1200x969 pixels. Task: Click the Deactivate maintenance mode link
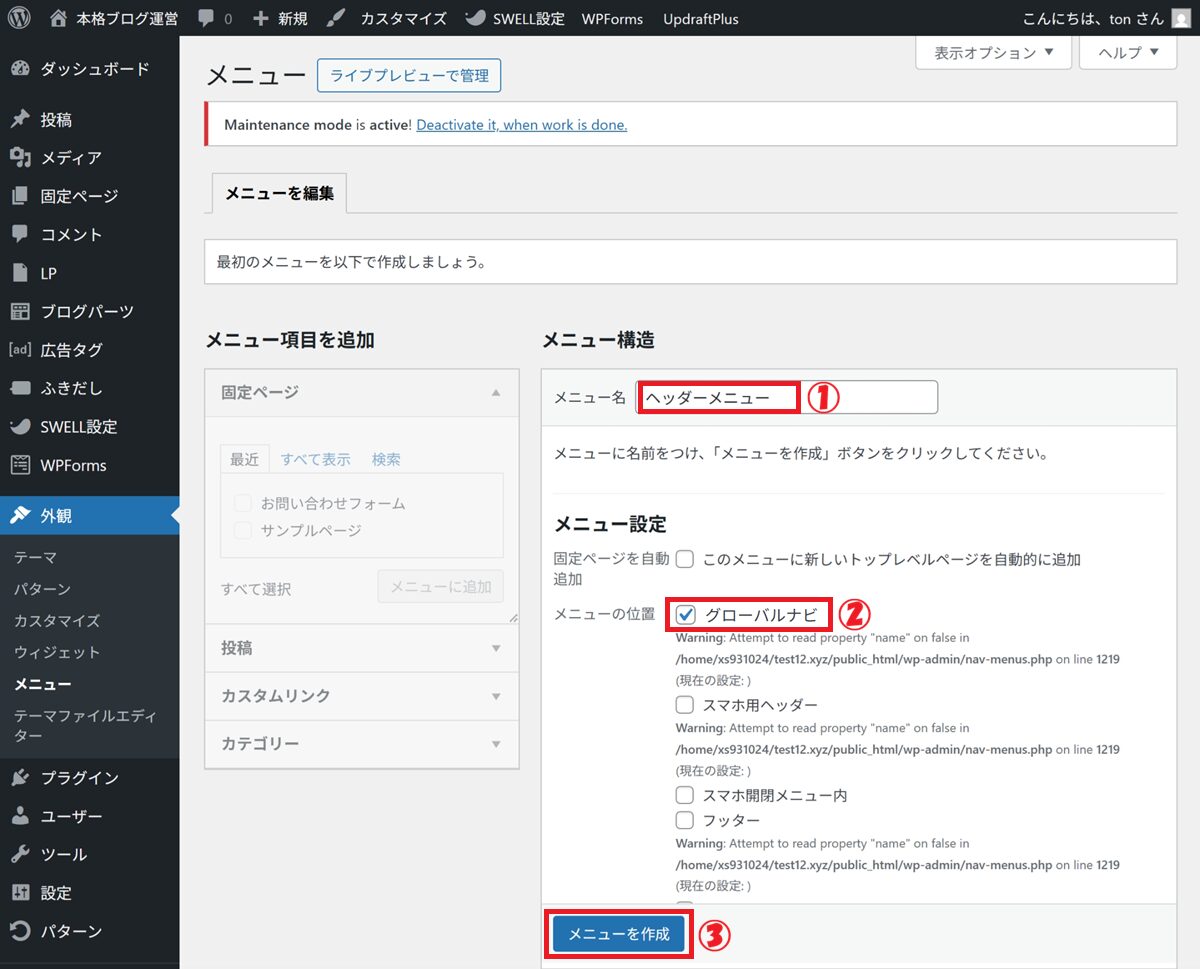[521, 125]
